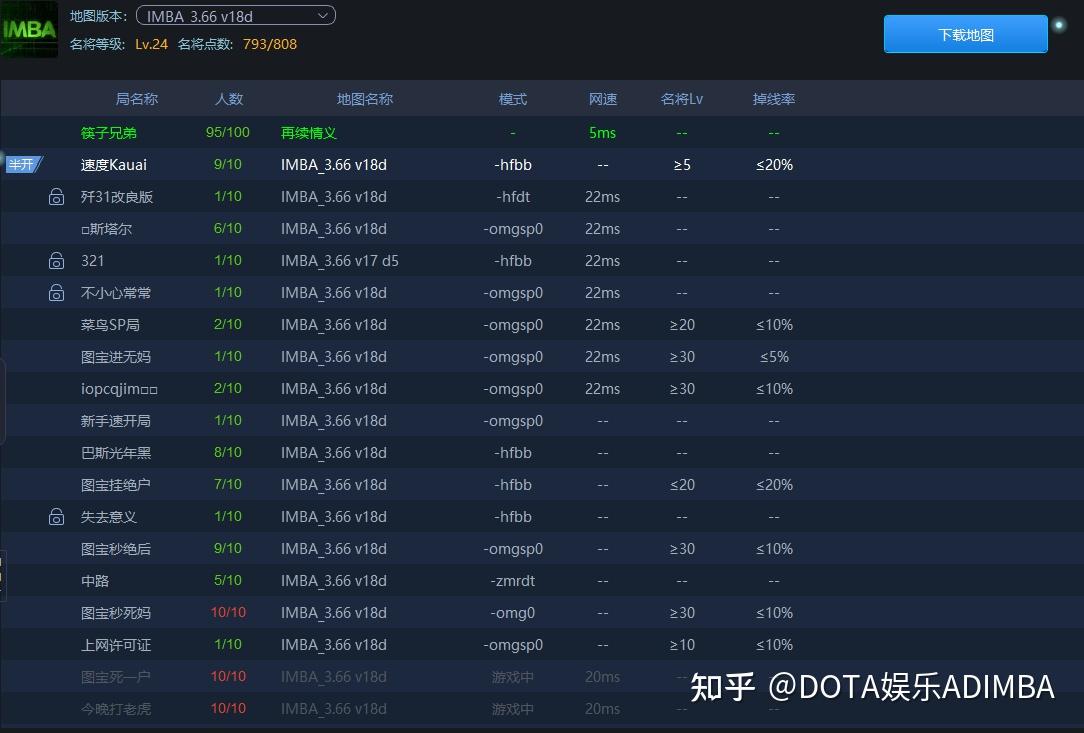Click the small tab handle on left screen edge
Image resolution: width=1084 pixels, height=733 pixels.
pos(4,398)
